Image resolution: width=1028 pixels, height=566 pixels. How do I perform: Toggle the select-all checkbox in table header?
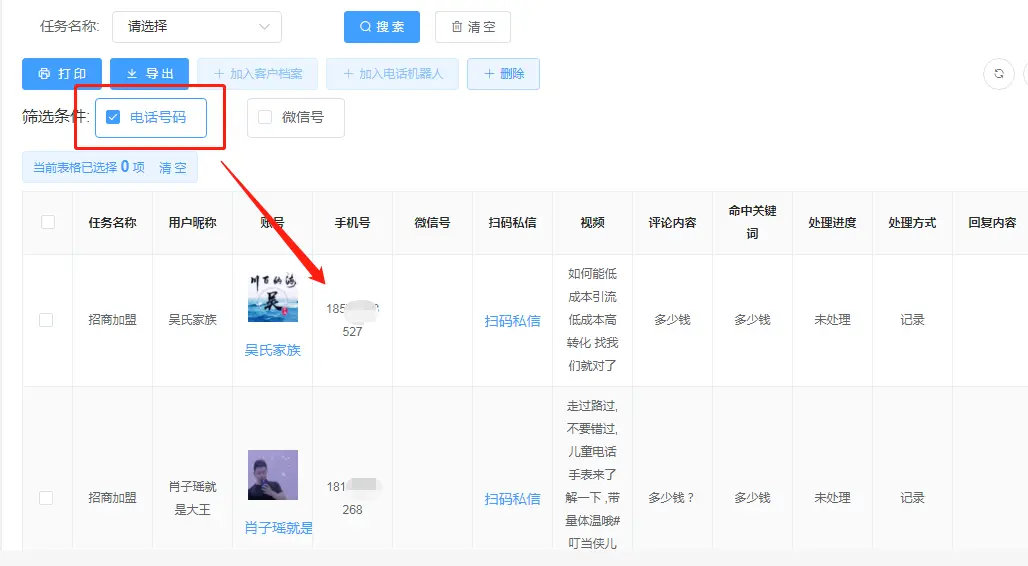coord(48,222)
